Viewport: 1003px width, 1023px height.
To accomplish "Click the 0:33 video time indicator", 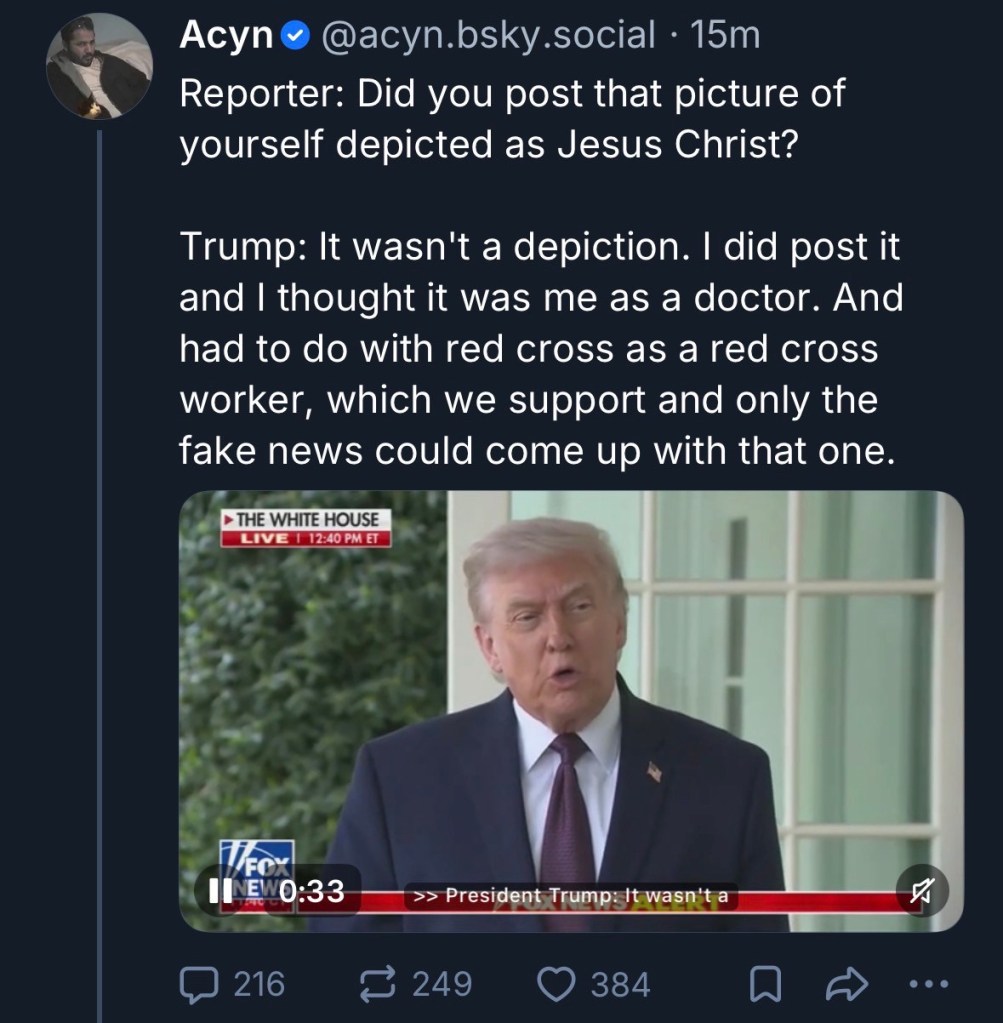I will coord(312,890).
